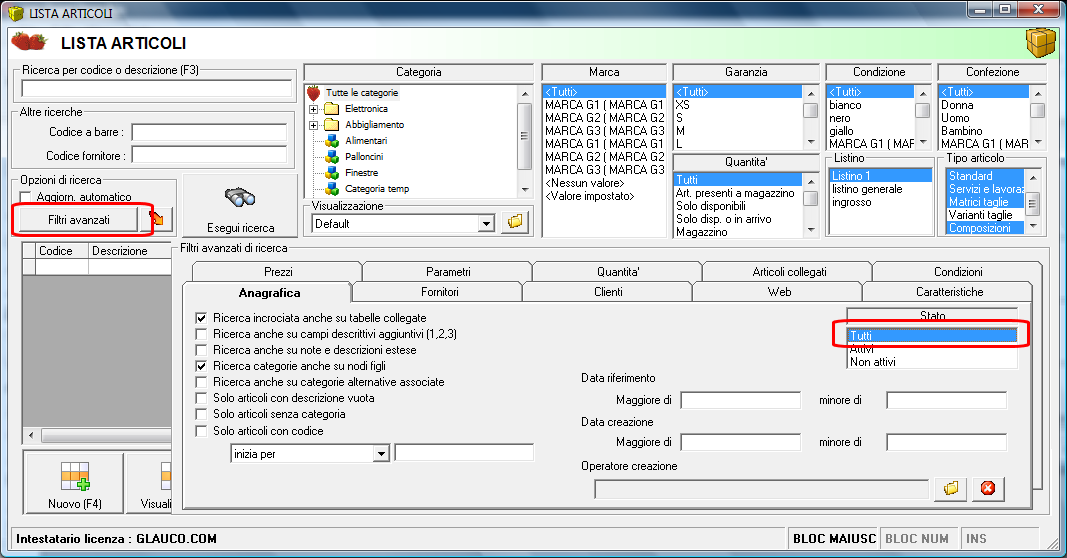This screenshot has width=1067, height=558.
Task: Open the Web tab
Action: [779, 291]
